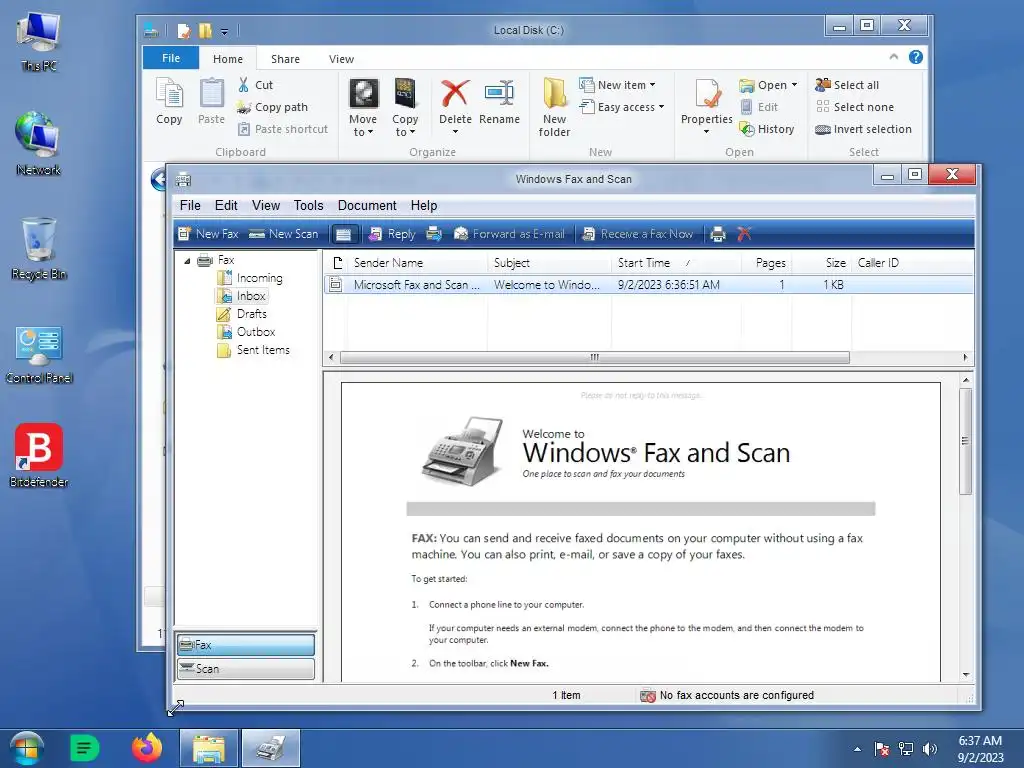
Task: Click Cut in the Clipboard group
Action: 255,85
